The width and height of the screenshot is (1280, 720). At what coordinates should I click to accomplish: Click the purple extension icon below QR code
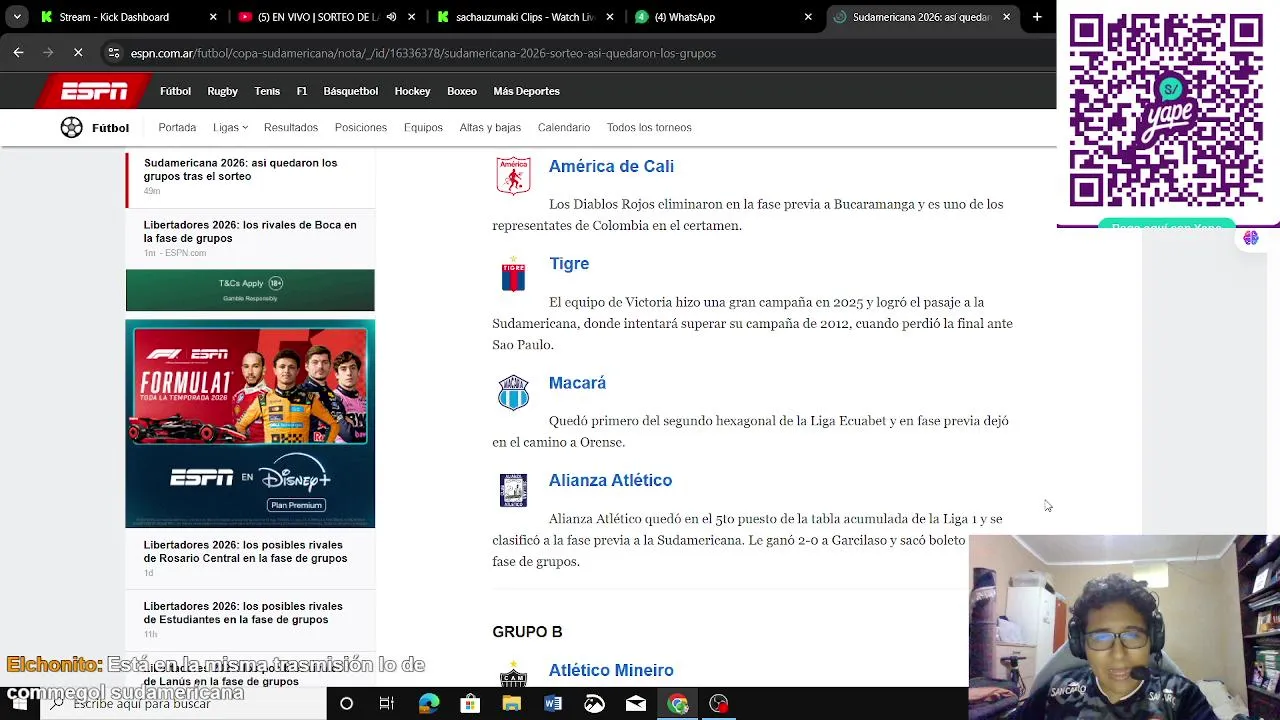tap(1250, 238)
